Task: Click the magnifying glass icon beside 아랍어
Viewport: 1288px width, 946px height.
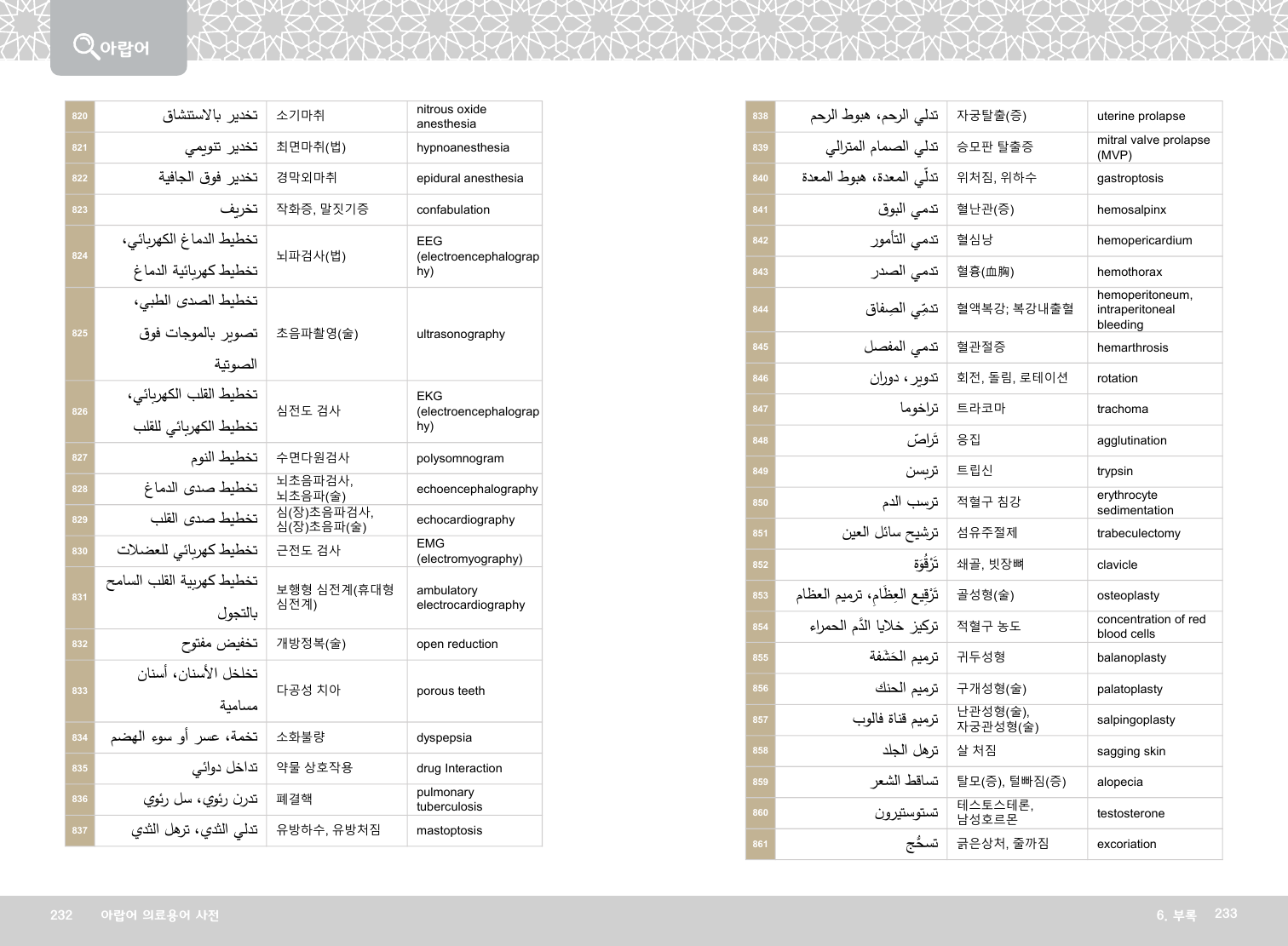Action: pos(85,45)
